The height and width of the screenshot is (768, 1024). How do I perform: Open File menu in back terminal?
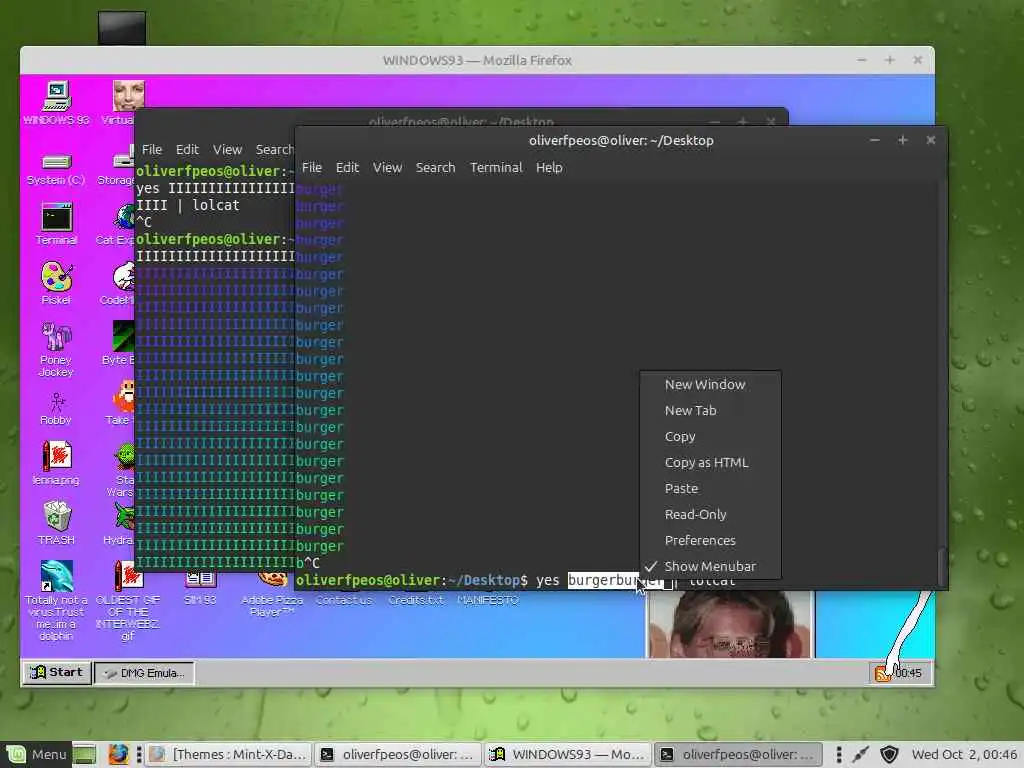click(x=152, y=150)
